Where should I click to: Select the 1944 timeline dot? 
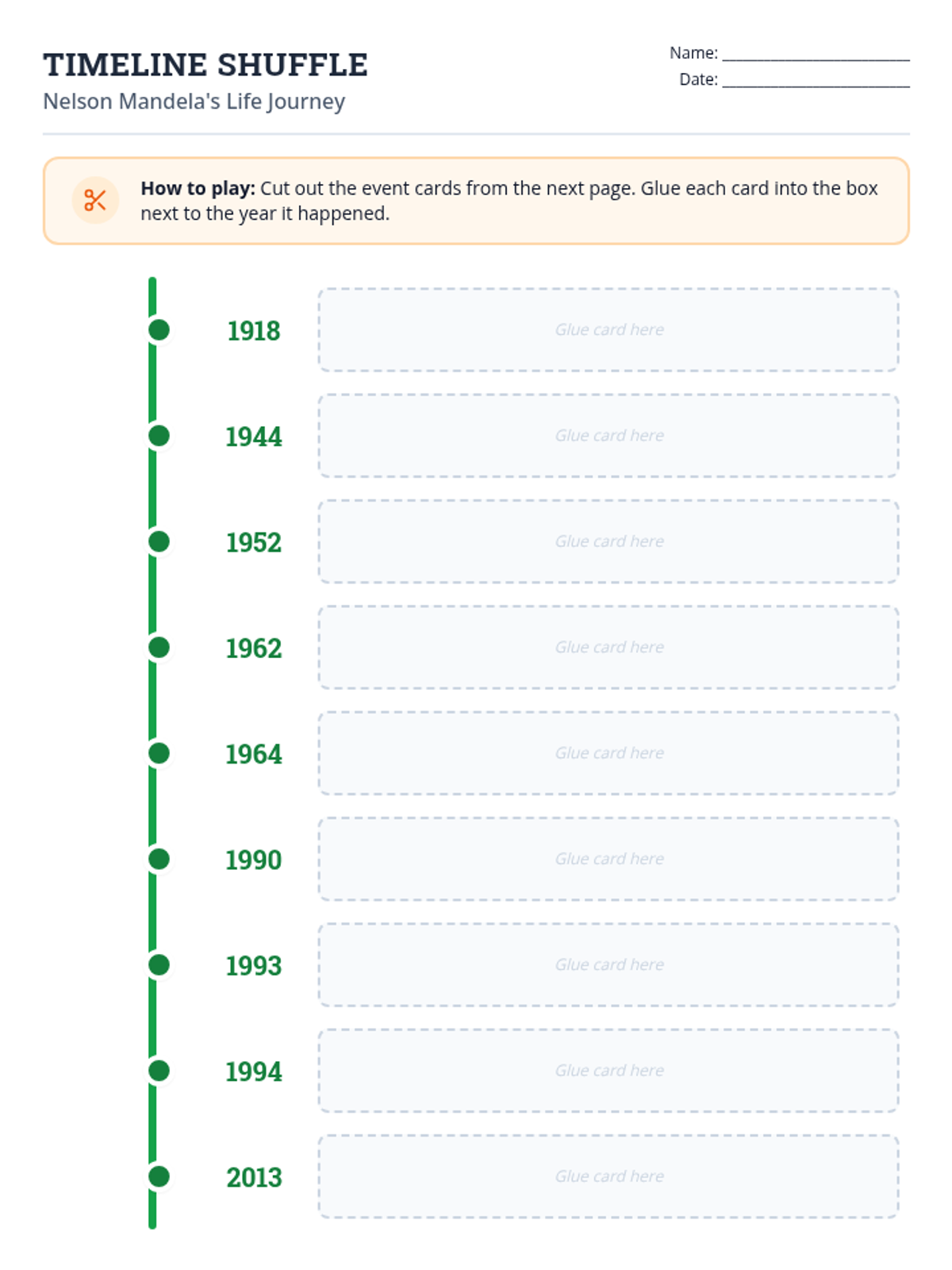point(159,436)
